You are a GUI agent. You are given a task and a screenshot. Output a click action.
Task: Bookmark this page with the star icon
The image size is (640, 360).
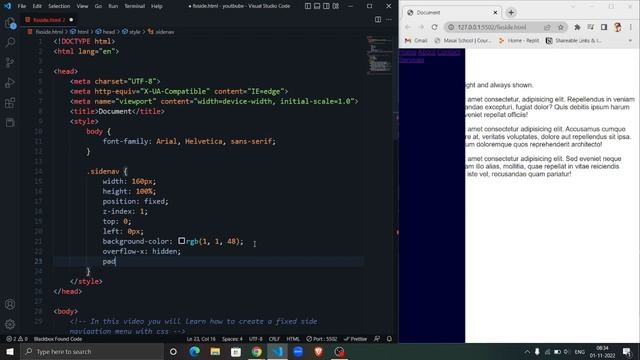[x=561, y=27]
